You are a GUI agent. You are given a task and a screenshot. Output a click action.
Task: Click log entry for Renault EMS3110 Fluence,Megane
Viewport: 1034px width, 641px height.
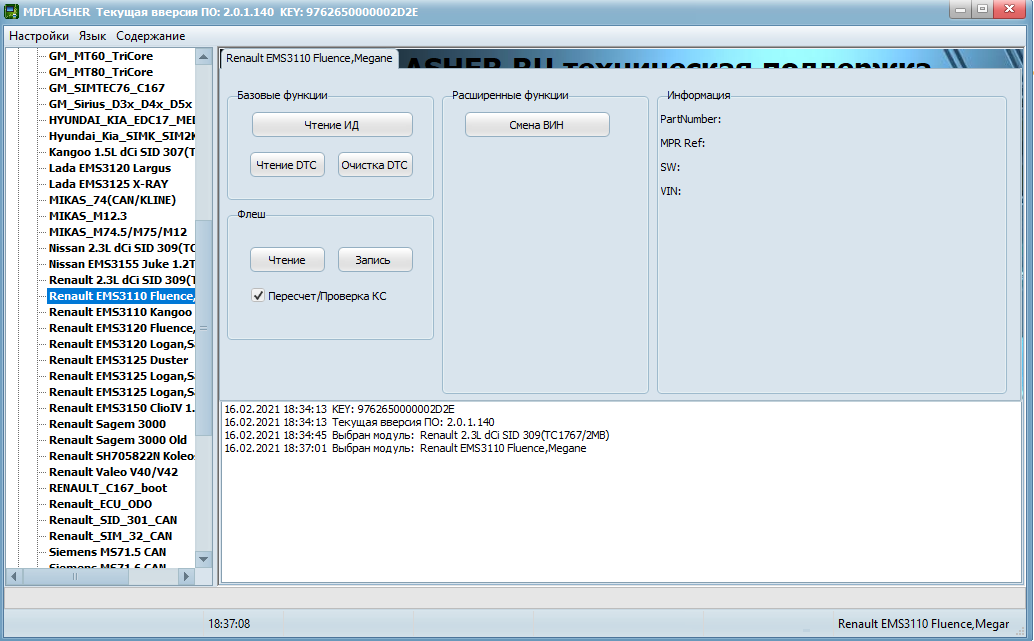point(406,448)
